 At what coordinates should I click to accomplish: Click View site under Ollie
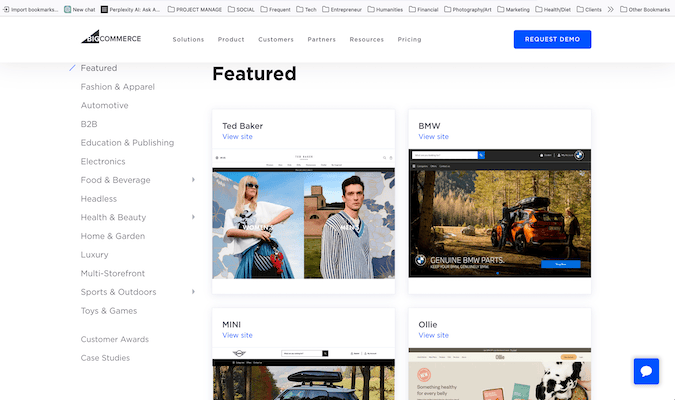(x=433, y=335)
